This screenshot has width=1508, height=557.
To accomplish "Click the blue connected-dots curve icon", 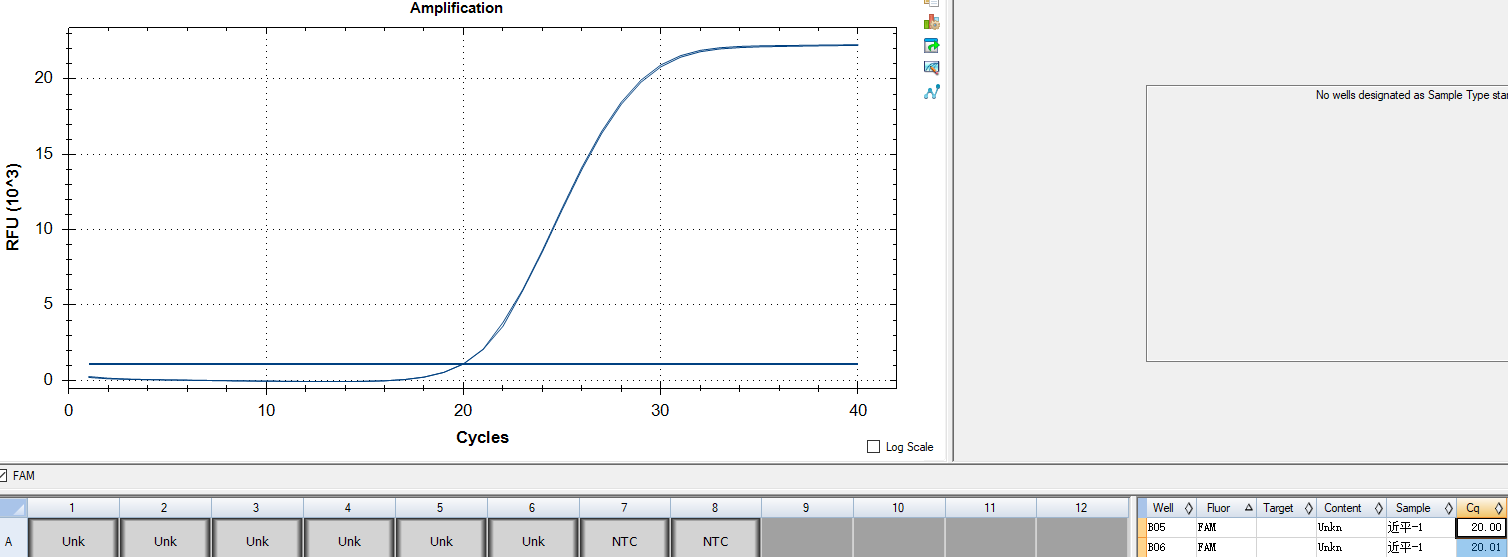I will (x=932, y=92).
